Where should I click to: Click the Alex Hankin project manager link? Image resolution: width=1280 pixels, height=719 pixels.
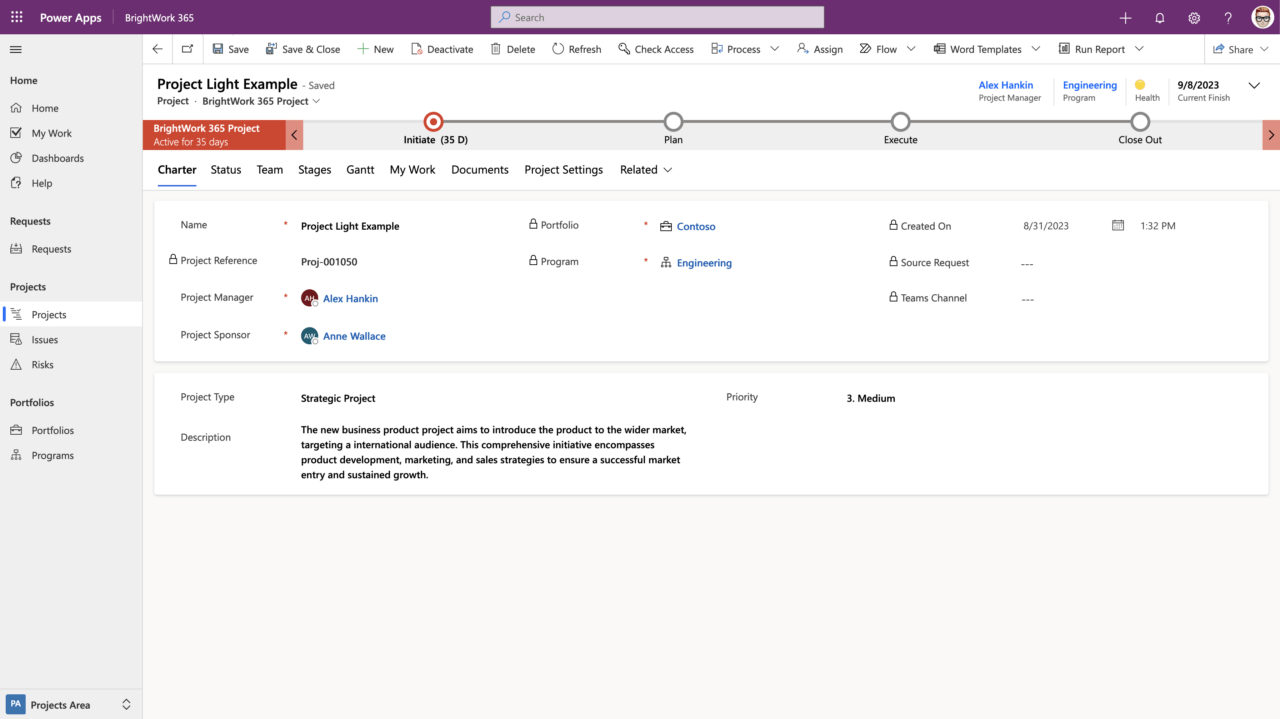coord(1005,85)
